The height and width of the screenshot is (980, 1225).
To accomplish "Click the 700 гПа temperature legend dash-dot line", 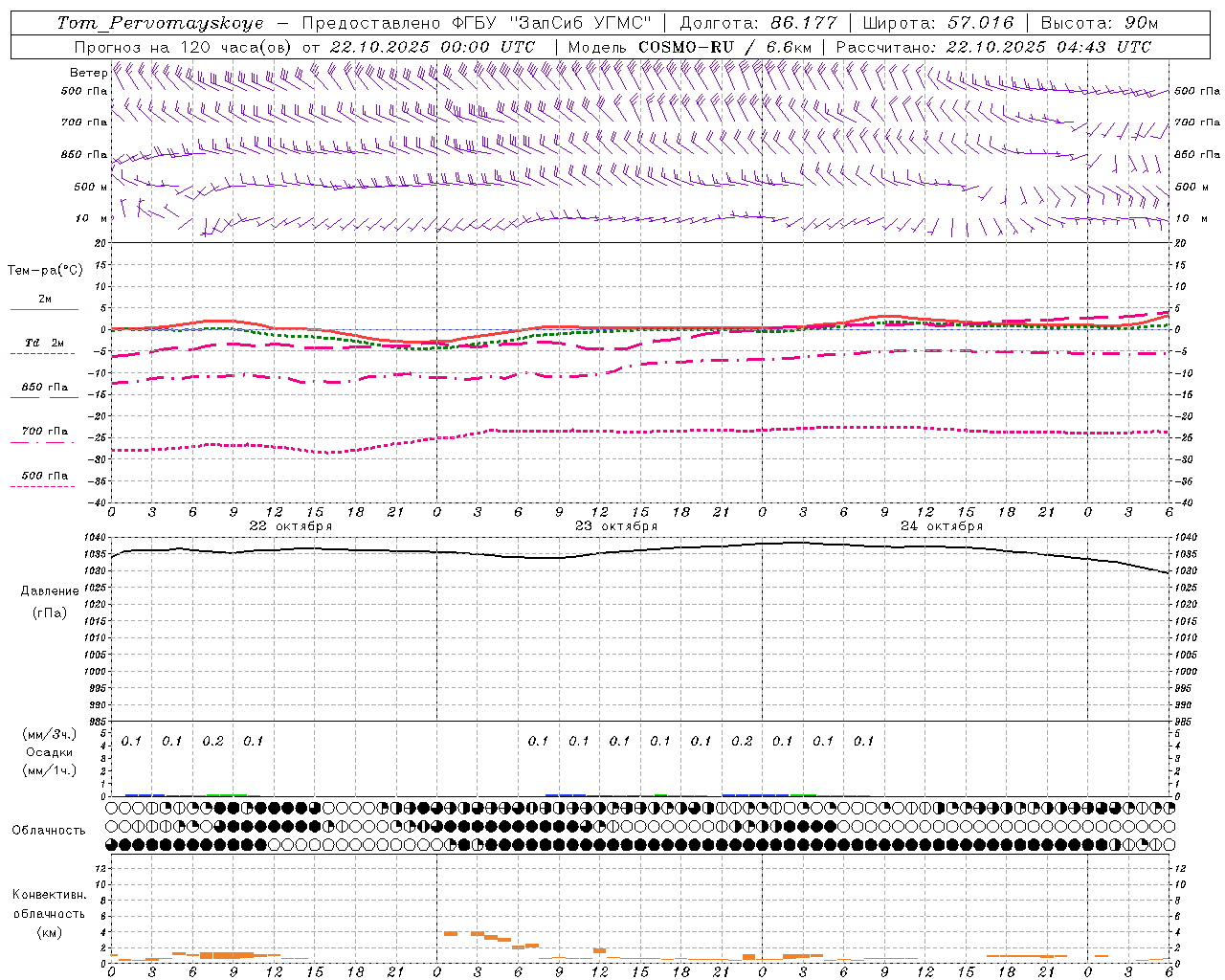I will [42, 442].
